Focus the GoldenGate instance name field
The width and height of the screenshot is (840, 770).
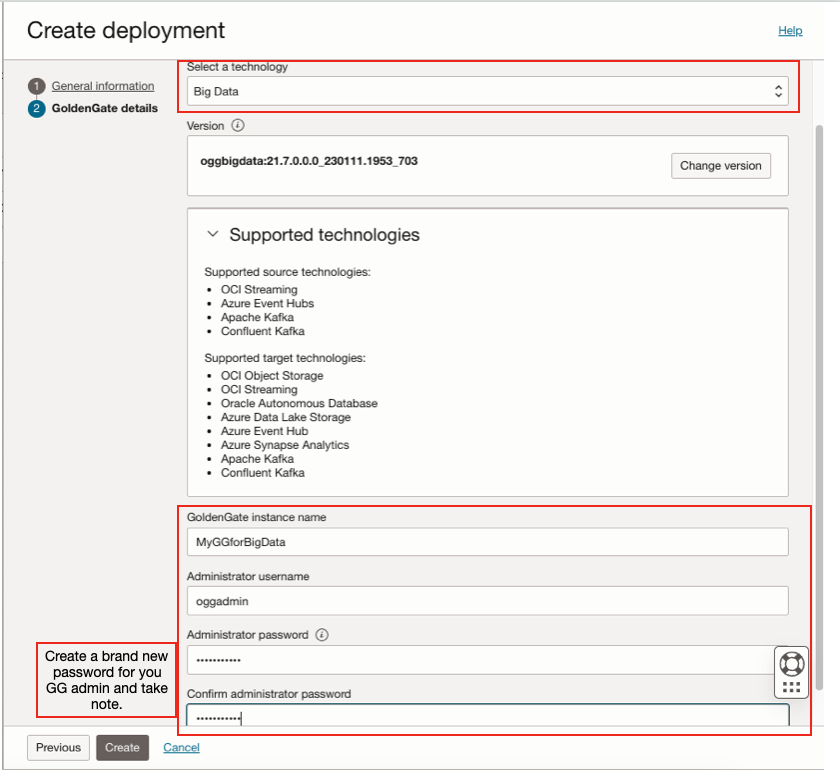[488, 542]
